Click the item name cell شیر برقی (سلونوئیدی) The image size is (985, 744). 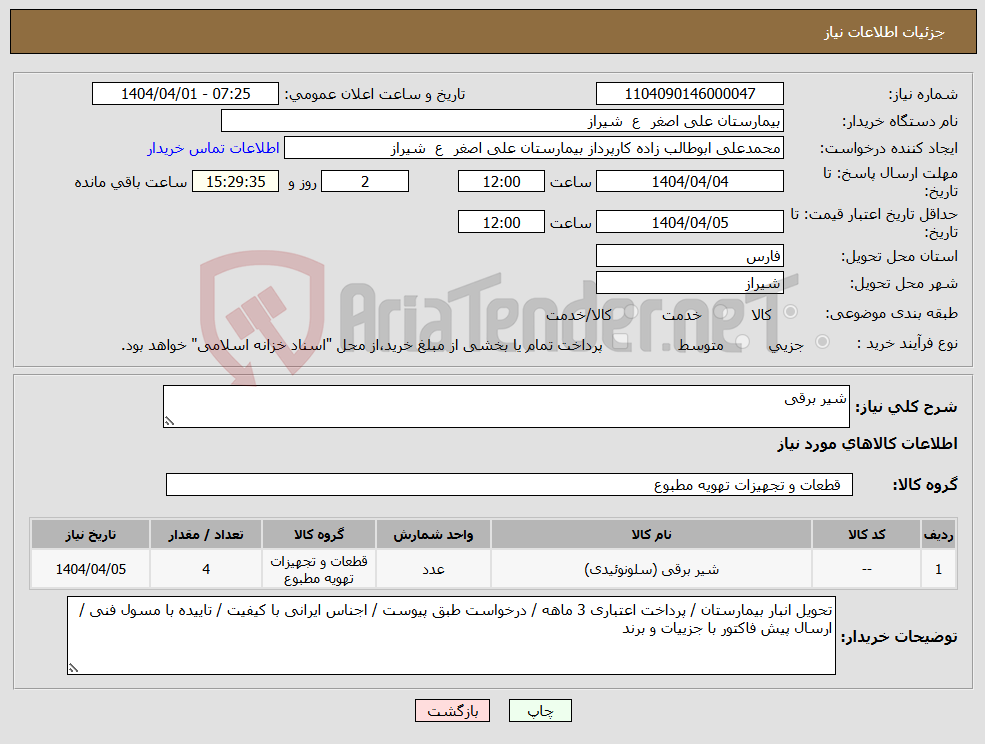click(651, 569)
